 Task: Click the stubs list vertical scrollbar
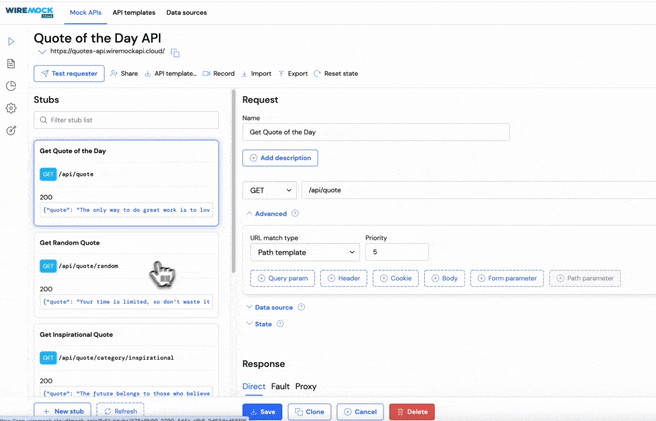click(233, 181)
